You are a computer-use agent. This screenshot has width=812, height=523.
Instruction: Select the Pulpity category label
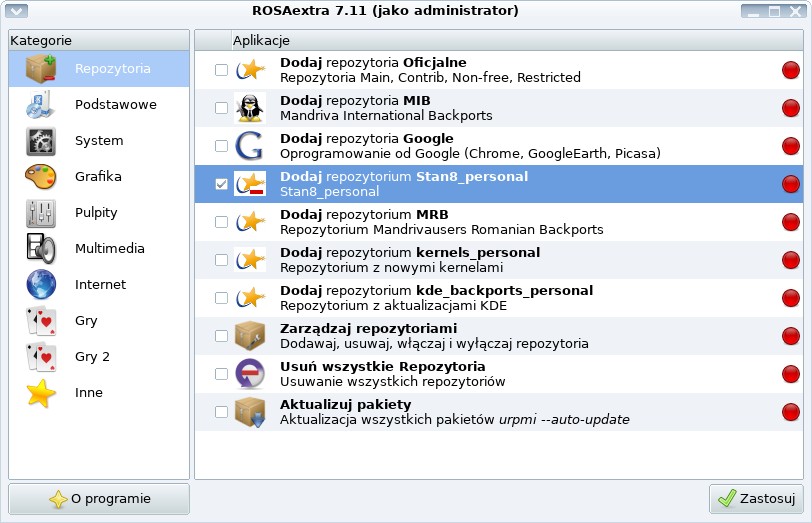[x=96, y=213]
